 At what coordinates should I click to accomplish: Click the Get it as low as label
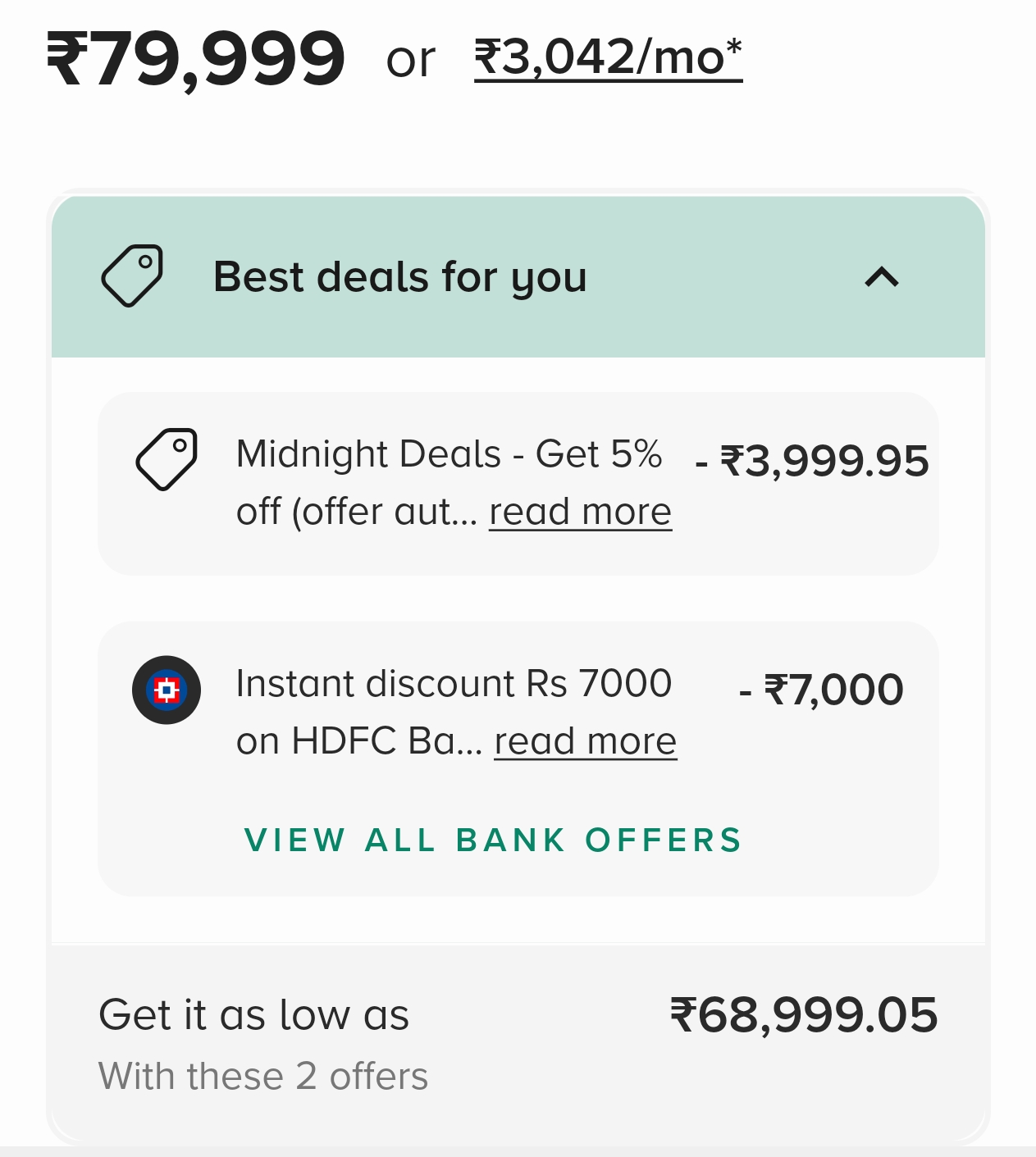[253, 1015]
